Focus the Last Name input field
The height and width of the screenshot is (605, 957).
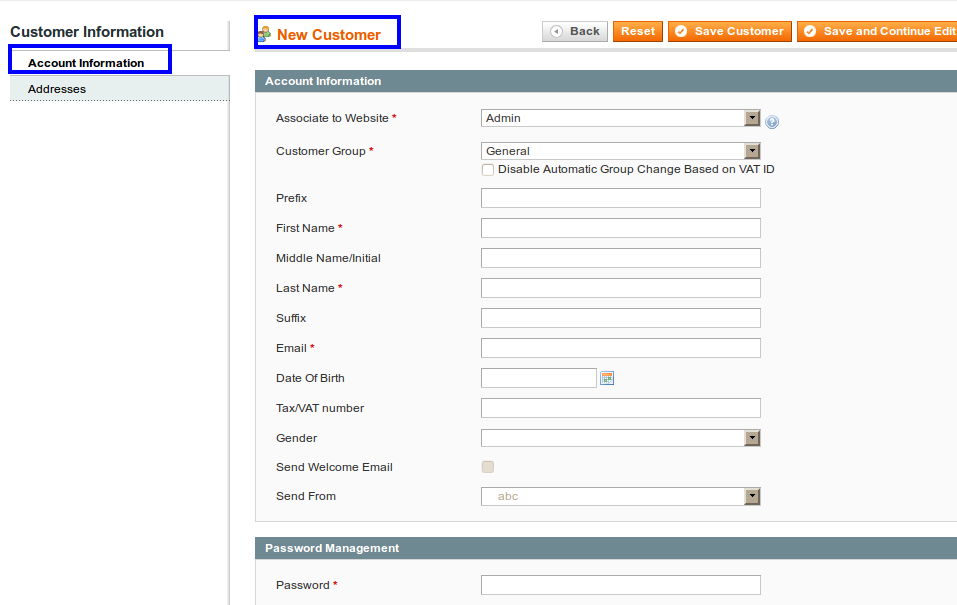[620, 288]
